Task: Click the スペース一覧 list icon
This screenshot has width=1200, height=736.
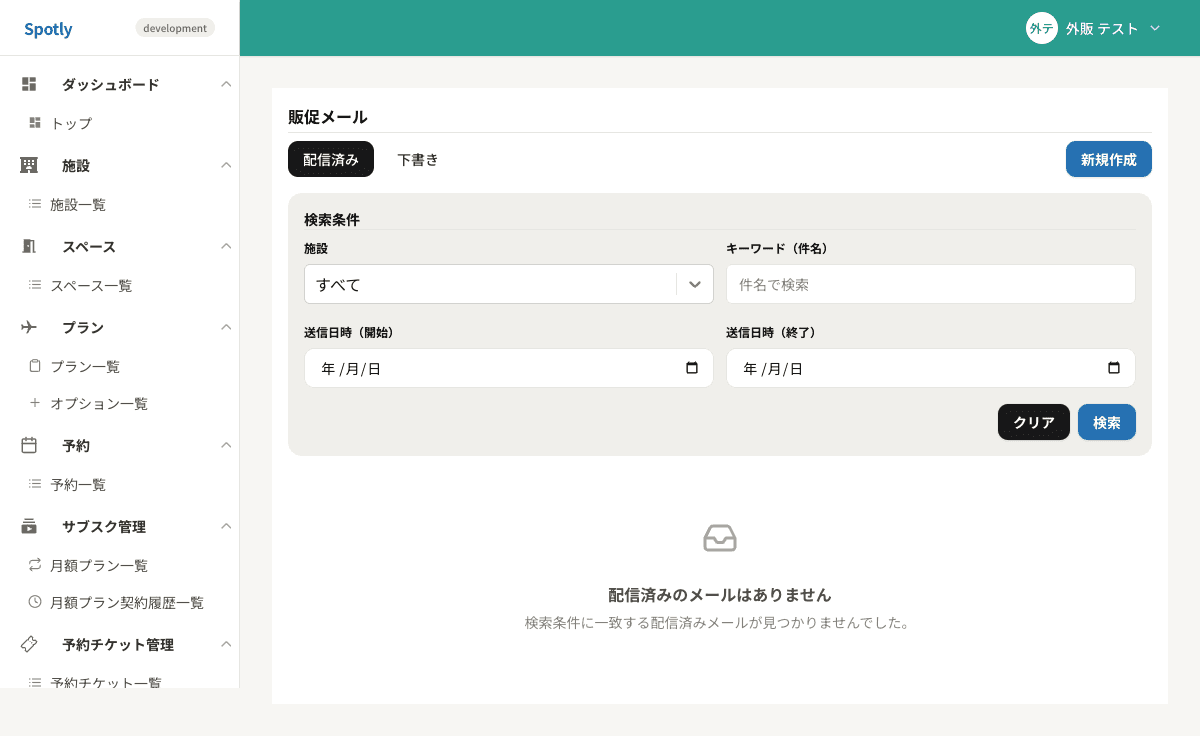Action: click(35, 285)
